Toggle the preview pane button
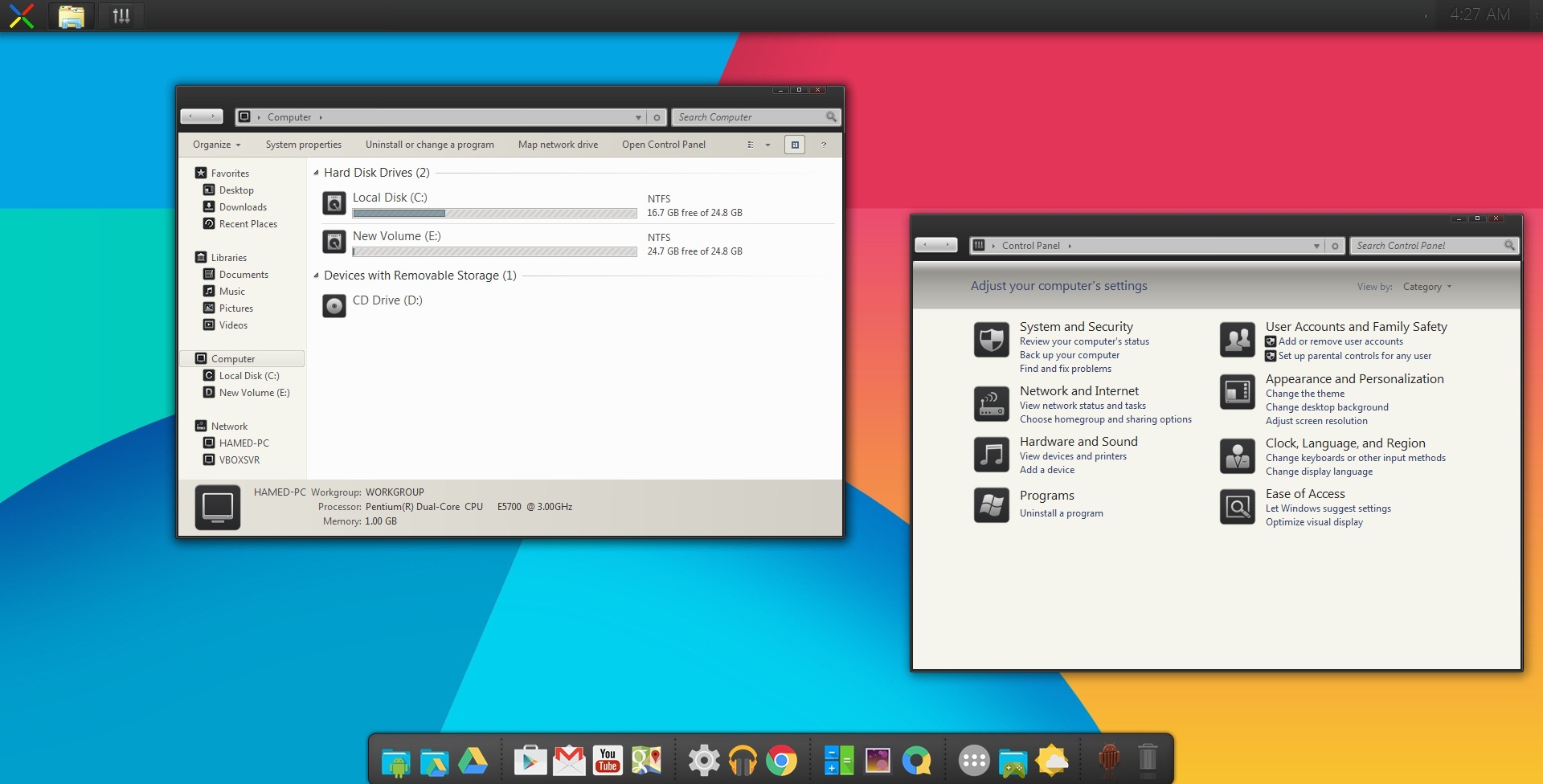Screen dimensions: 1543x784 click(794, 145)
